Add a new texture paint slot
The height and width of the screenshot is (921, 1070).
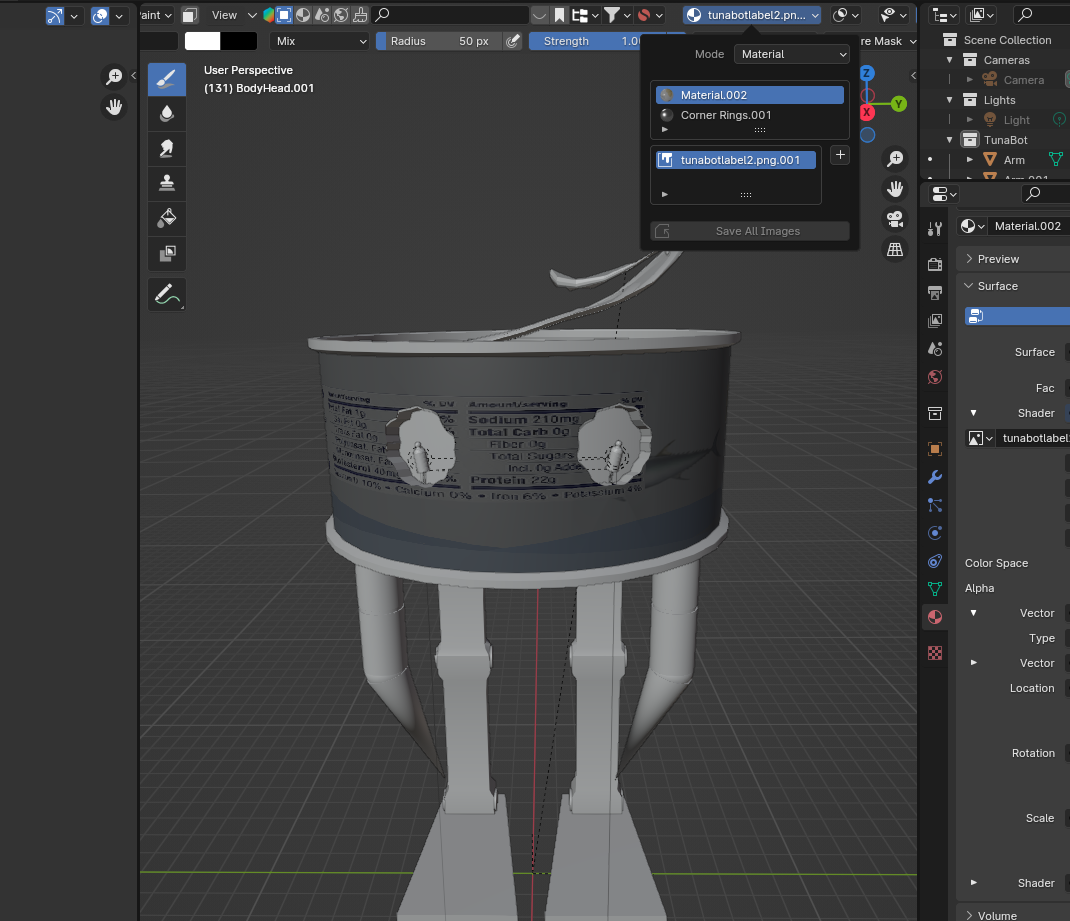tap(840, 154)
